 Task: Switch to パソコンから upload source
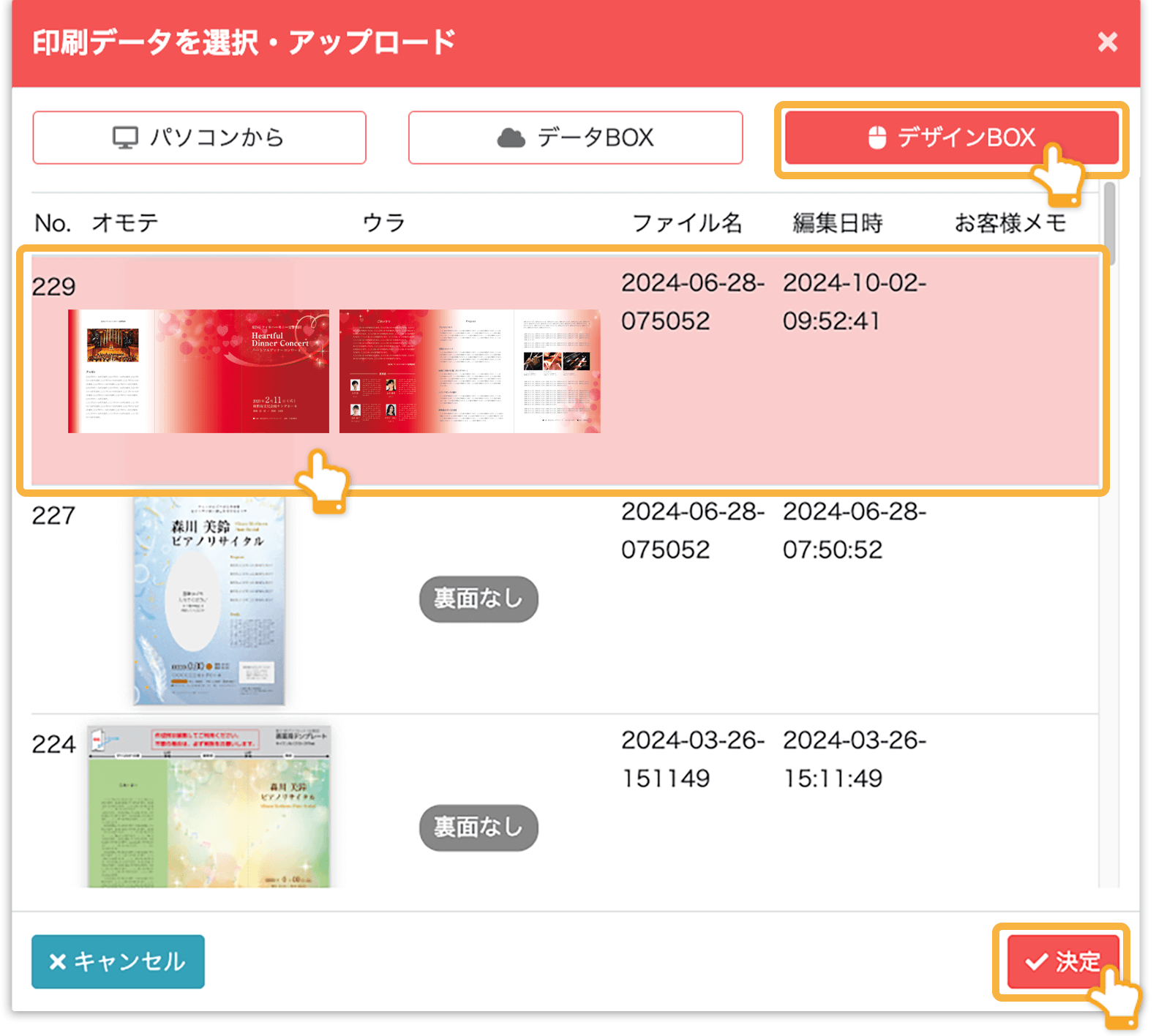[199, 138]
